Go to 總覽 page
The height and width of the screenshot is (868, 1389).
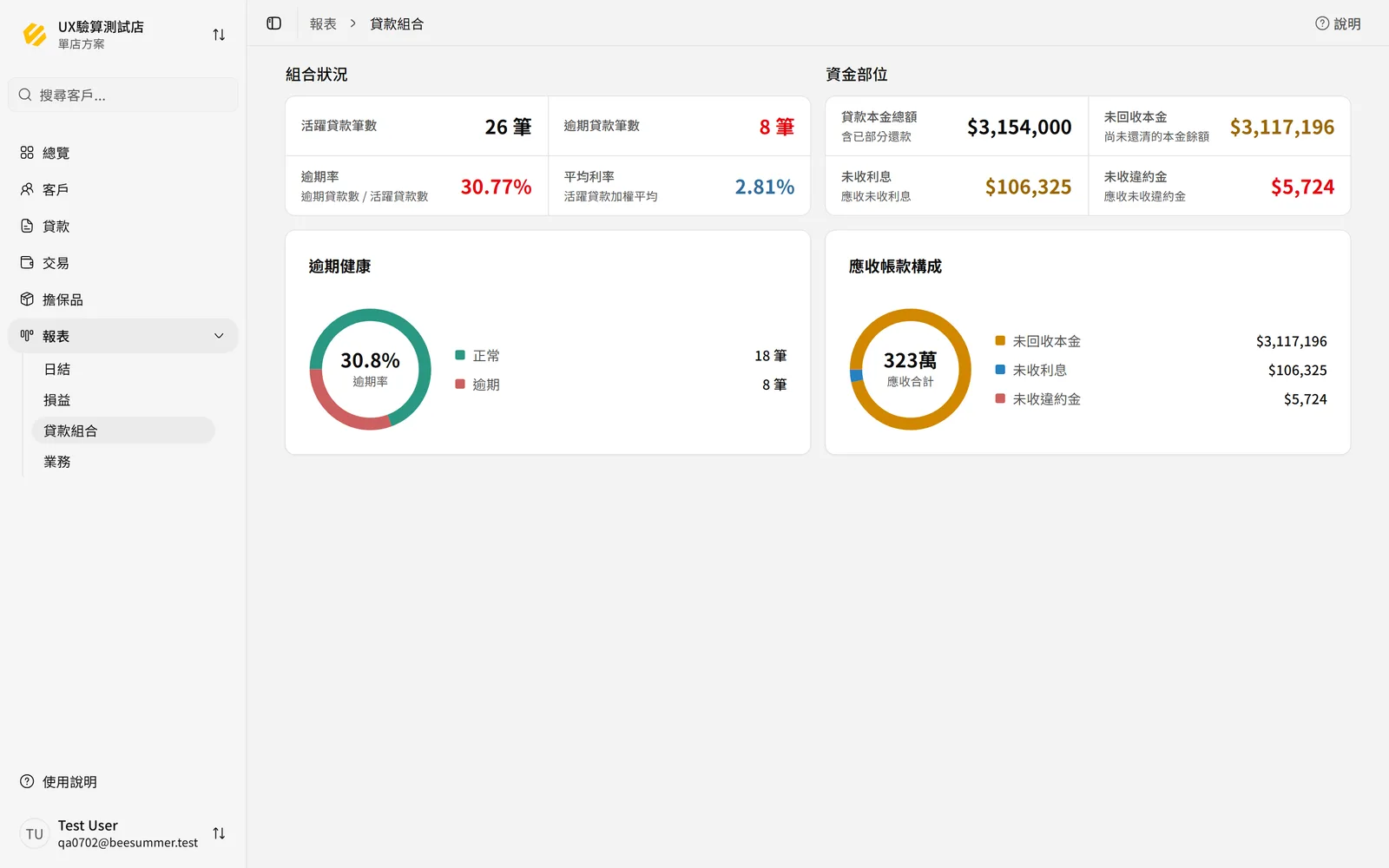click(123, 153)
